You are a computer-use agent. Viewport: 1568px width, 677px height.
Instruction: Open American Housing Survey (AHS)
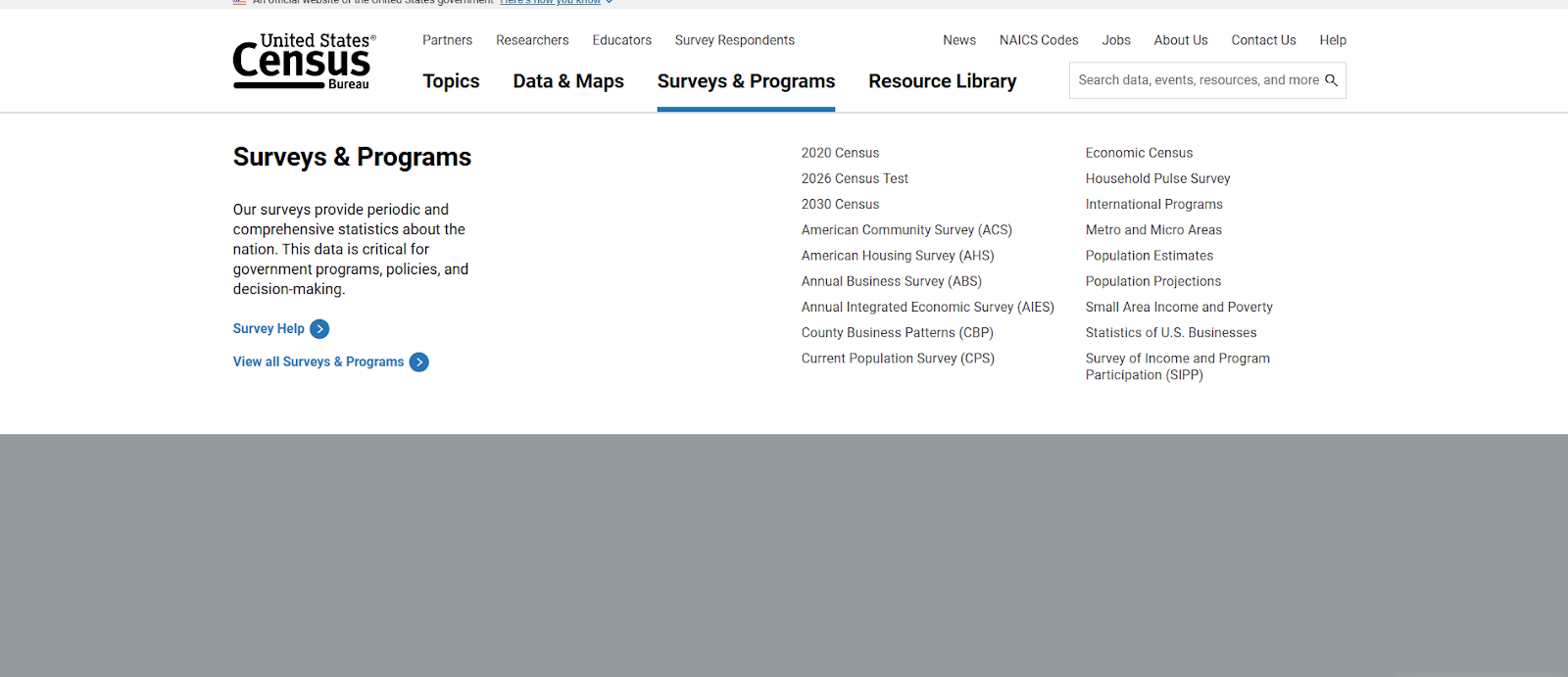pyautogui.click(x=898, y=256)
